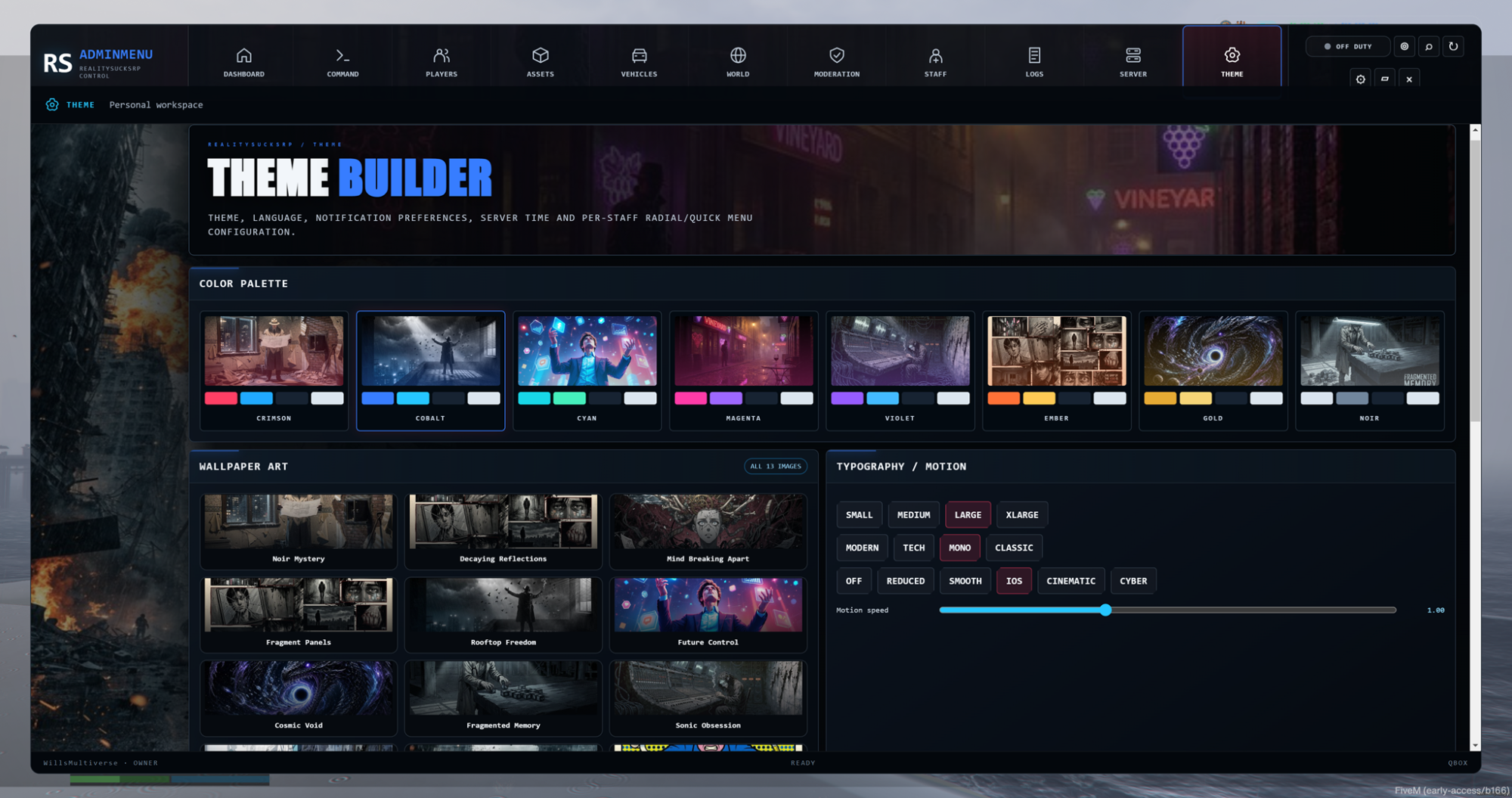Image resolution: width=1512 pixels, height=798 pixels.
Task: Choose the Classic font style
Action: [x=1014, y=548]
